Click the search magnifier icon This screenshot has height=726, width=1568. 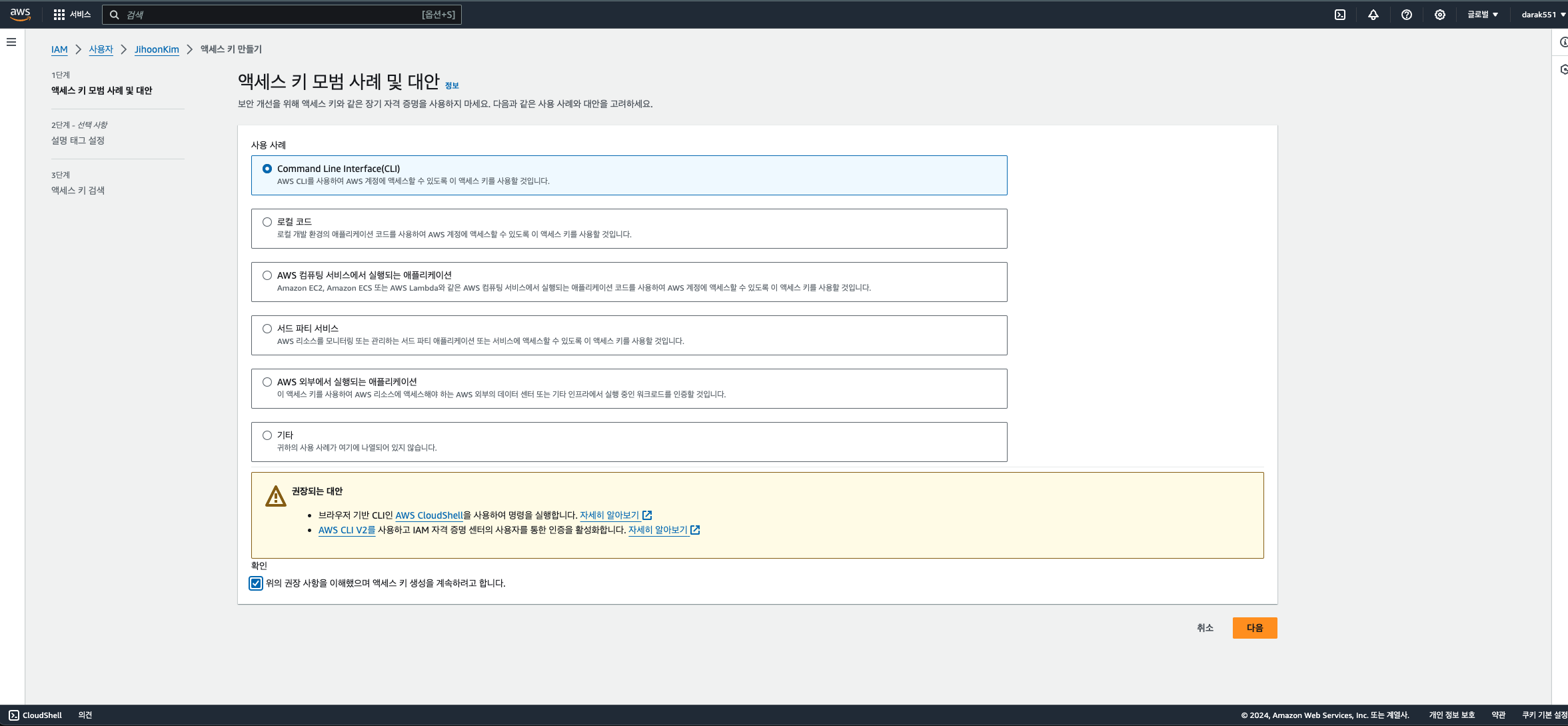pos(115,15)
